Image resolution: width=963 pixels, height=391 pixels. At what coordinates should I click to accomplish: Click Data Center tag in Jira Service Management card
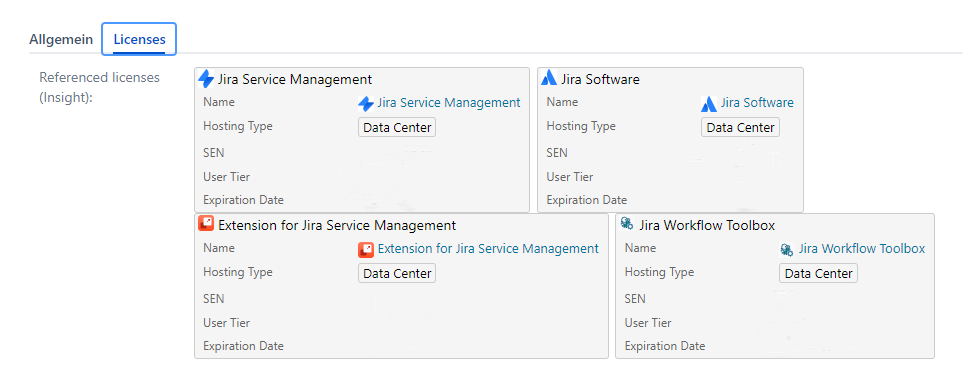[397, 128]
